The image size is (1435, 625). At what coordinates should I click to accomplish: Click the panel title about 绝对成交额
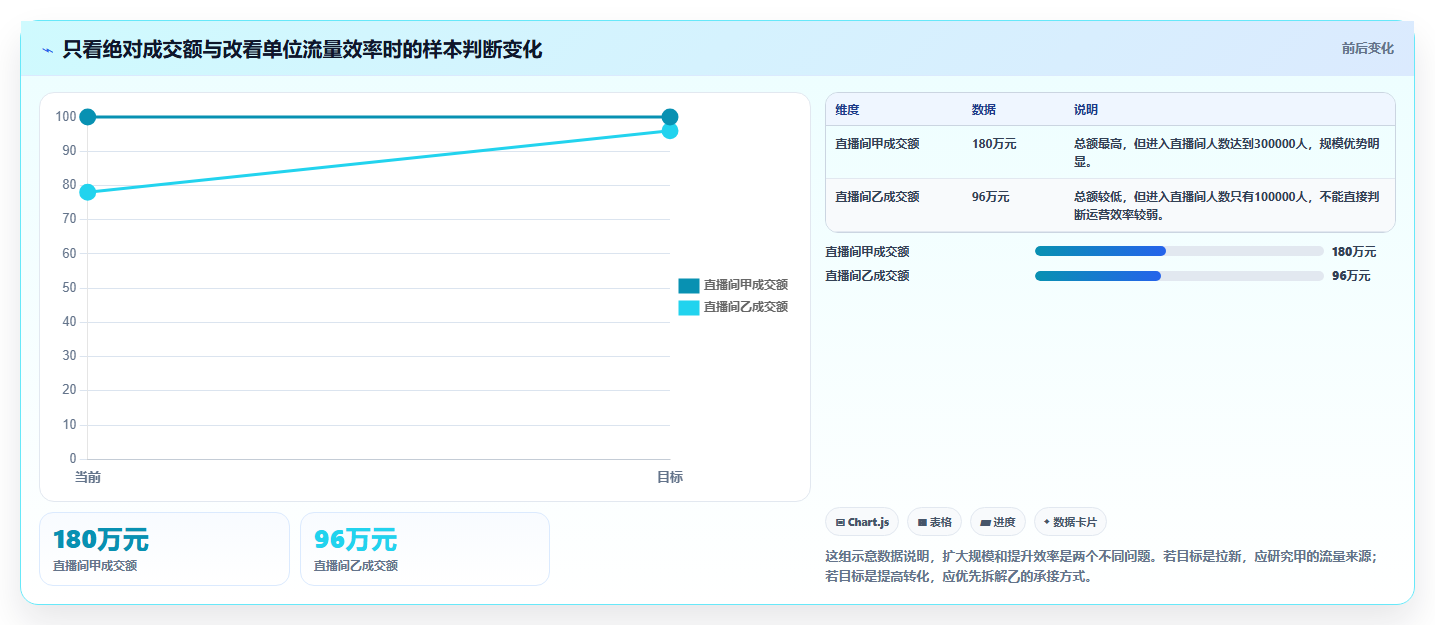302,49
